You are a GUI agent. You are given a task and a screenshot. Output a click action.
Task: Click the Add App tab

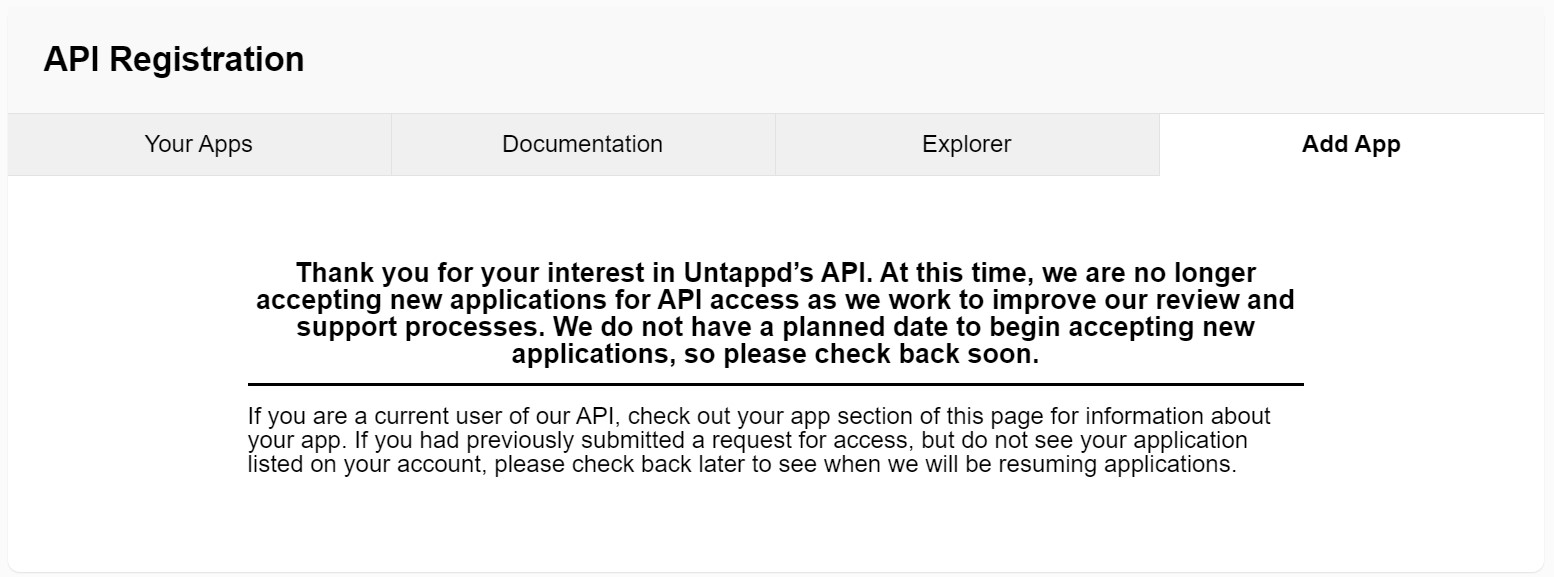click(x=1351, y=144)
